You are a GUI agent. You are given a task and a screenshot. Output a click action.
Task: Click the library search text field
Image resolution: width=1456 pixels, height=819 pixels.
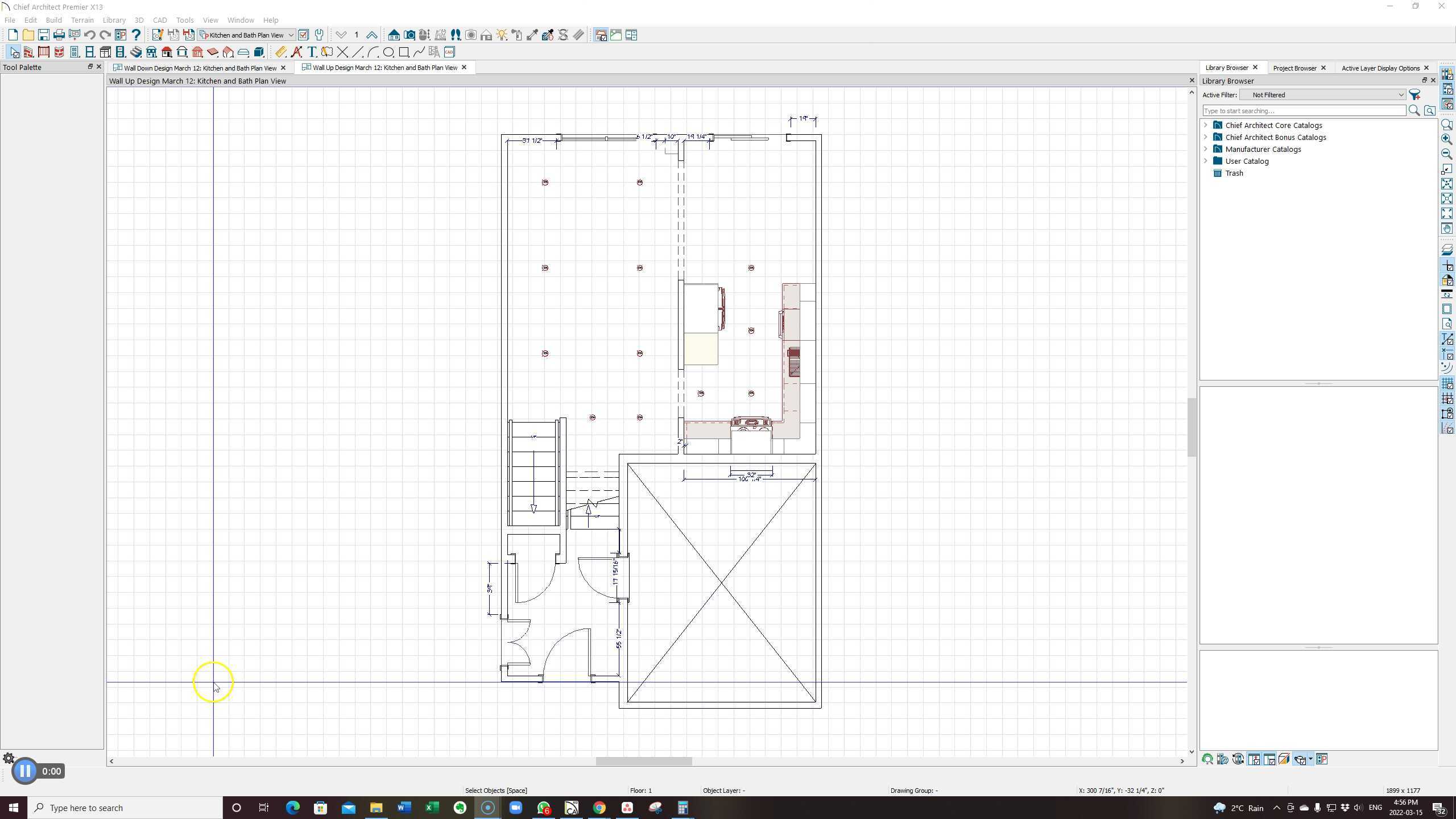pos(1304,111)
